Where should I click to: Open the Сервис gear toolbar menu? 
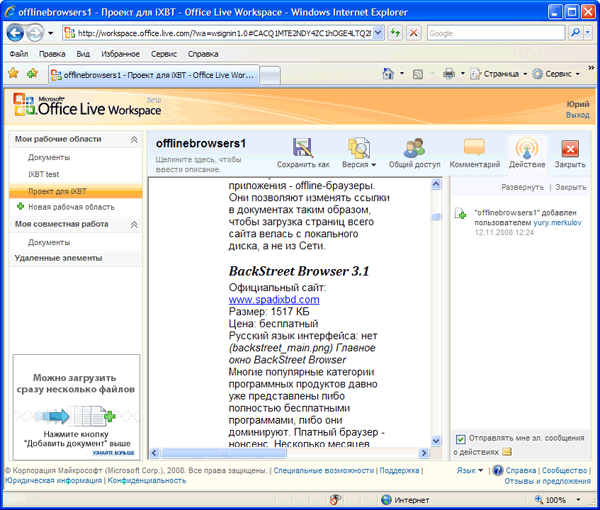(x=557, y=74)
